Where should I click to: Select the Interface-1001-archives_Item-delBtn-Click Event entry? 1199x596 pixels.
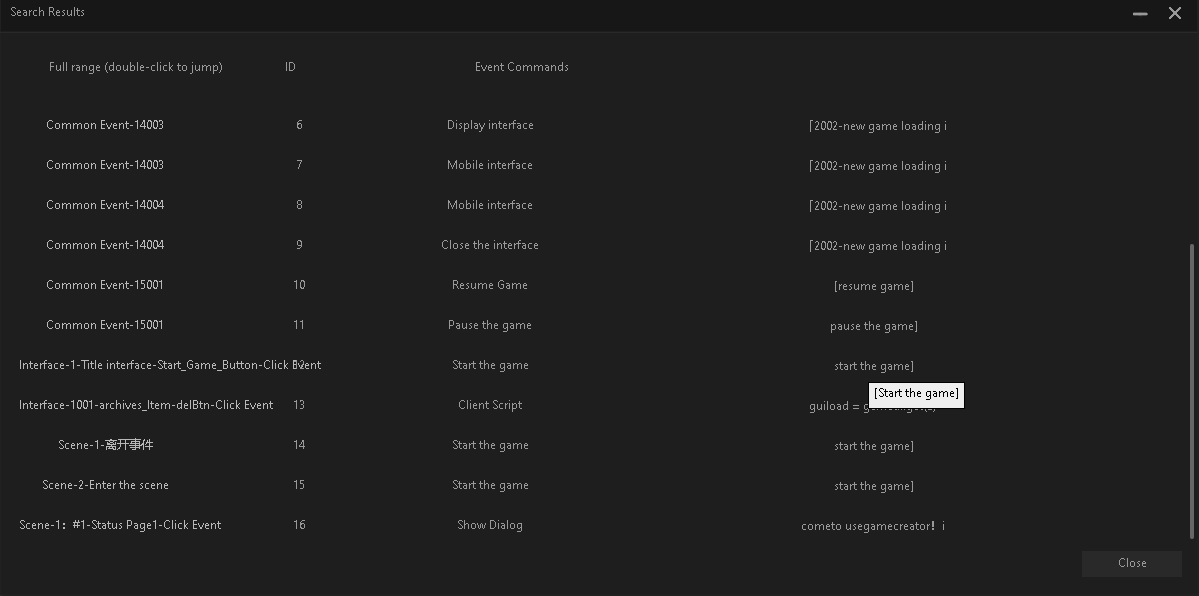point(146,405)
